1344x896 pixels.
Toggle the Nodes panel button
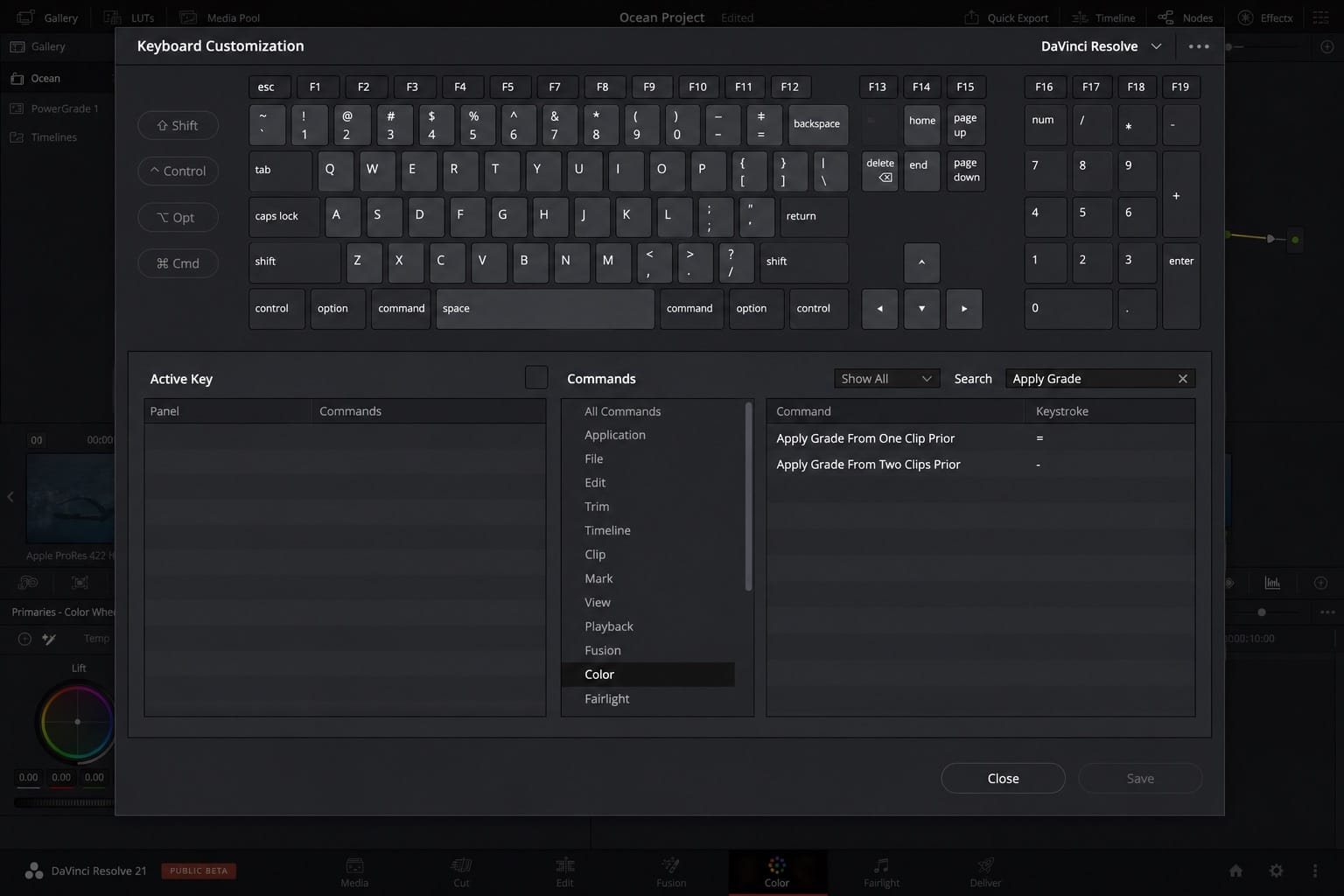click(x=1186, y=17)
